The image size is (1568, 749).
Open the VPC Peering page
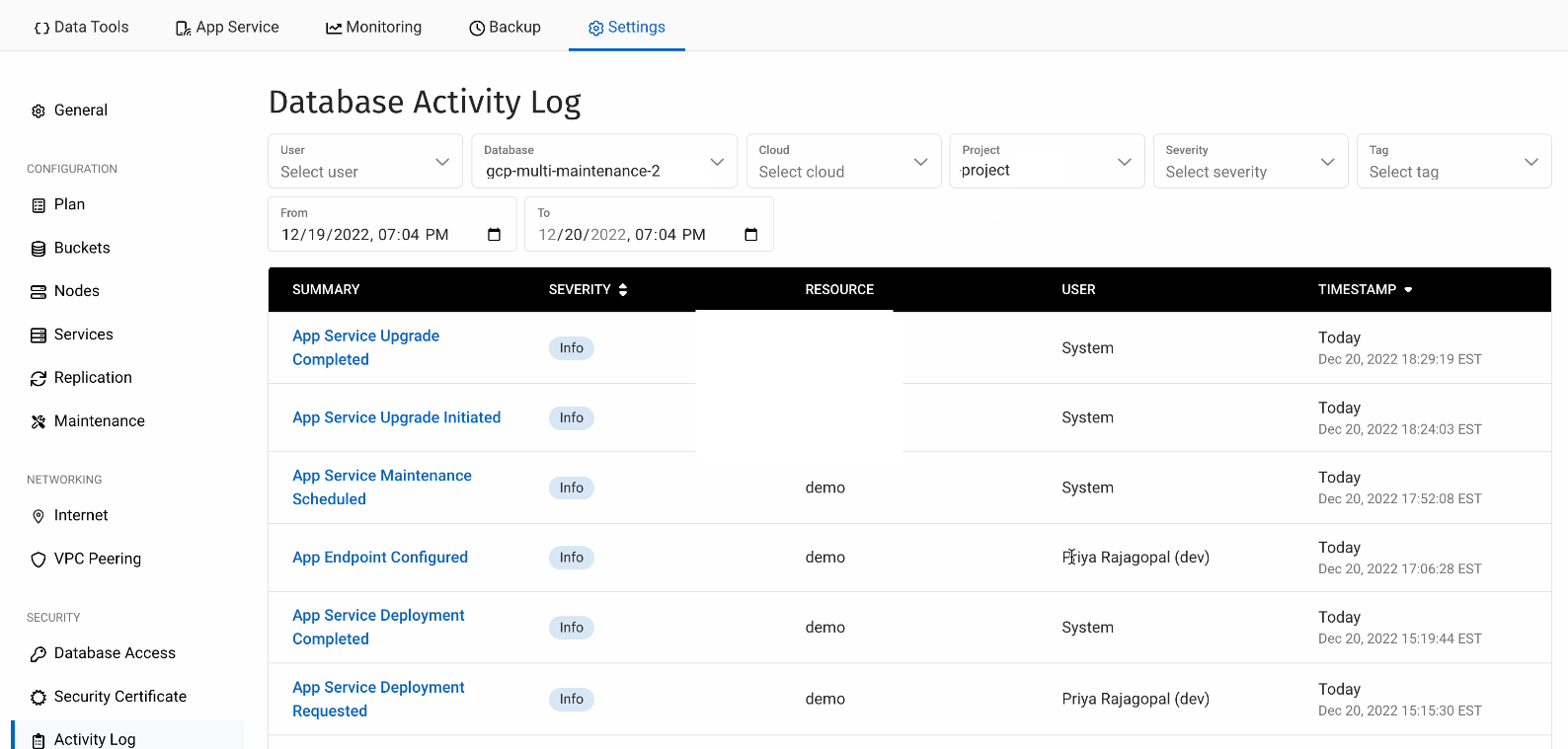[98, 559]
